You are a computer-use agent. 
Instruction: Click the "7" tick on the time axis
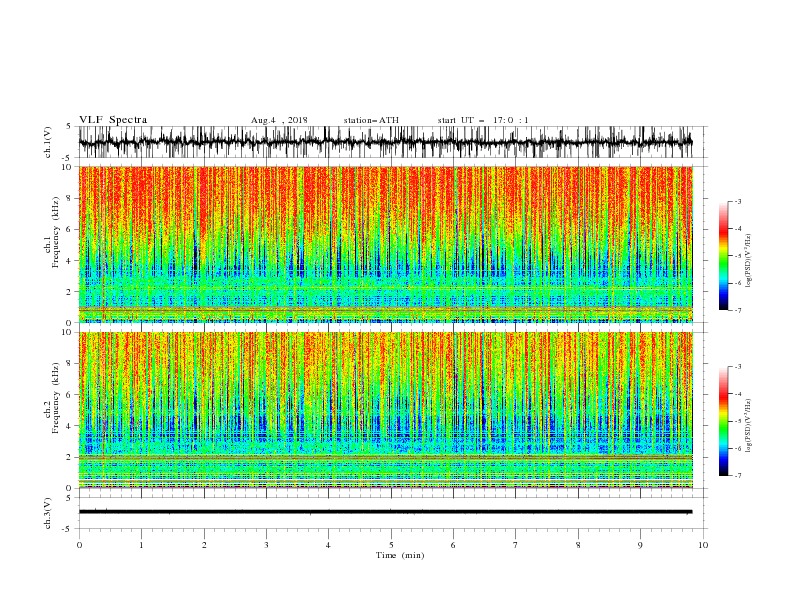click(516, 545)
